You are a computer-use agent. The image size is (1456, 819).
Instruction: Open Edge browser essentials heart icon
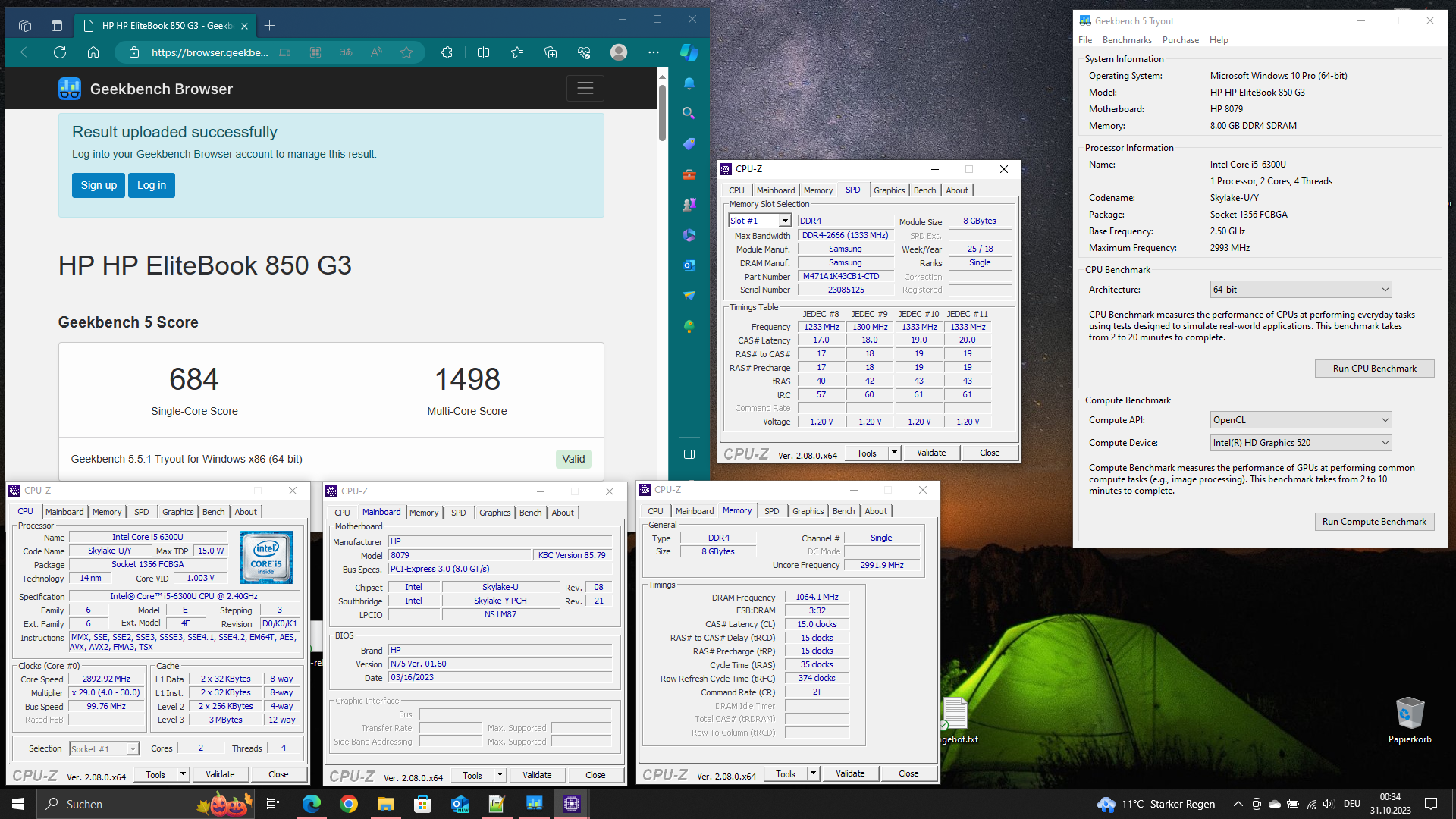click(584, 52)
